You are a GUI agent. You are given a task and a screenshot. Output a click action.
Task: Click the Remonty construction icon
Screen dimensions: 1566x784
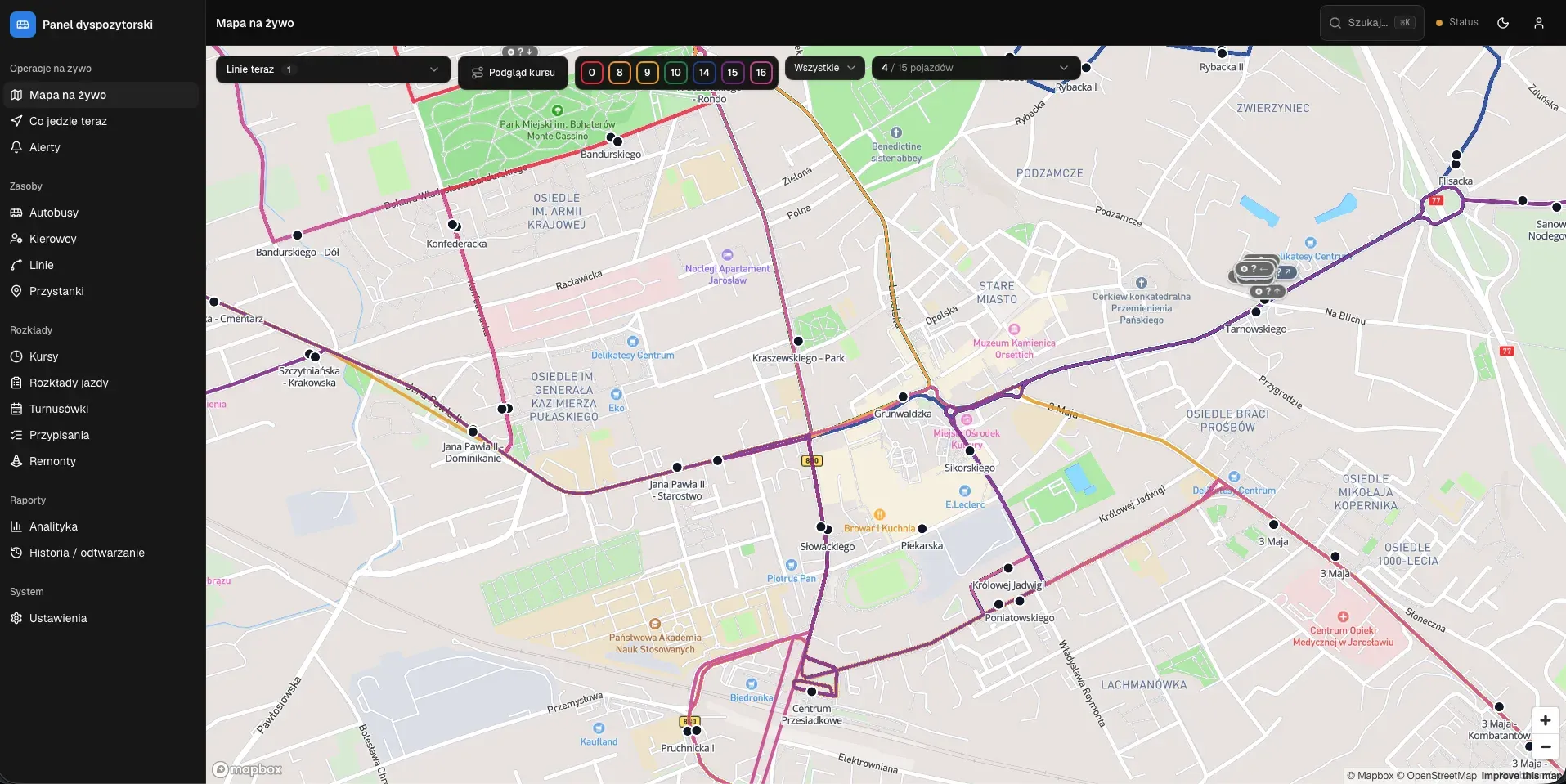click(16, 461)
